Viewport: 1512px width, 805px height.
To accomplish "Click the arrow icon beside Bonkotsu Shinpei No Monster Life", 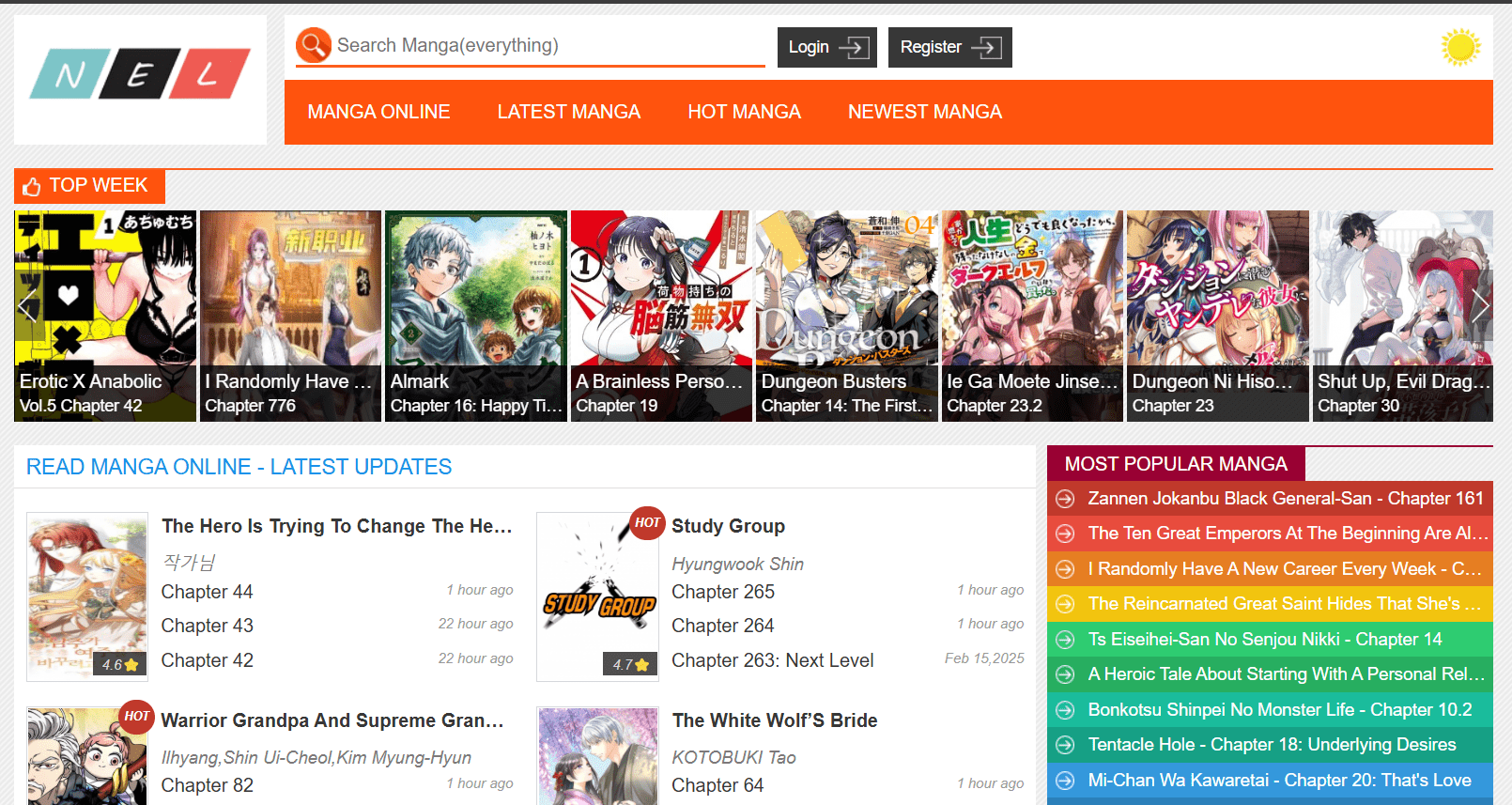I will coord(1065,710).
